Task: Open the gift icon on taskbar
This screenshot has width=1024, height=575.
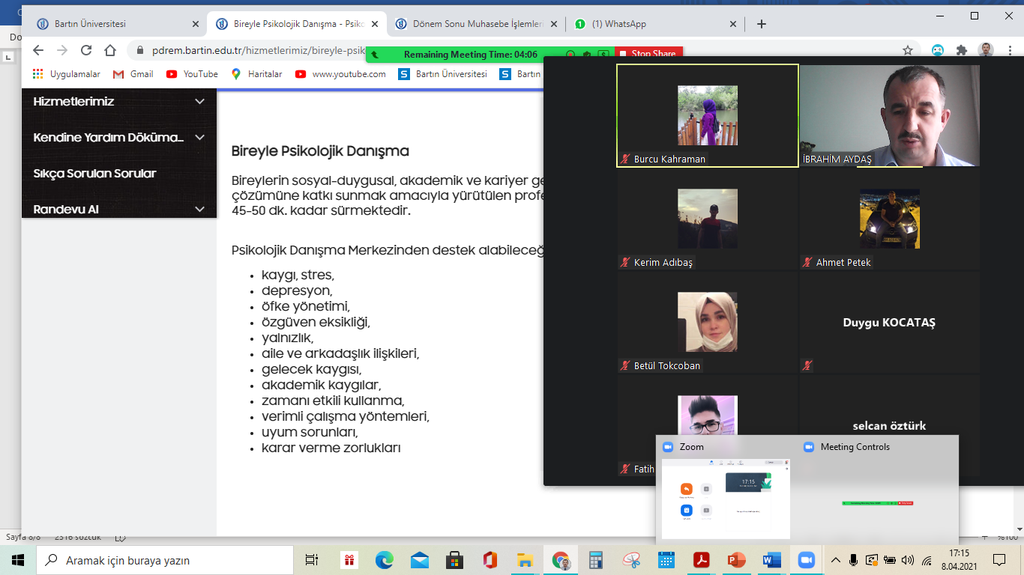Action: (x=349, y=560)
